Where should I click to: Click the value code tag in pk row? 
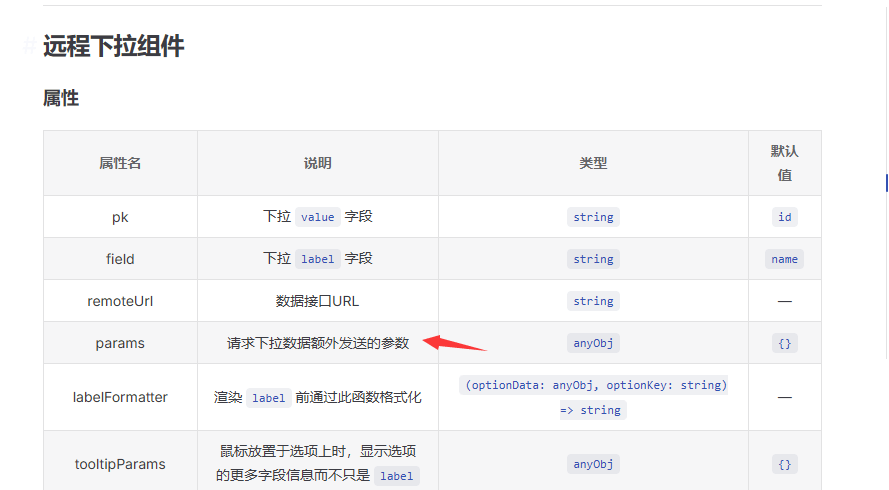click(317, 217)
